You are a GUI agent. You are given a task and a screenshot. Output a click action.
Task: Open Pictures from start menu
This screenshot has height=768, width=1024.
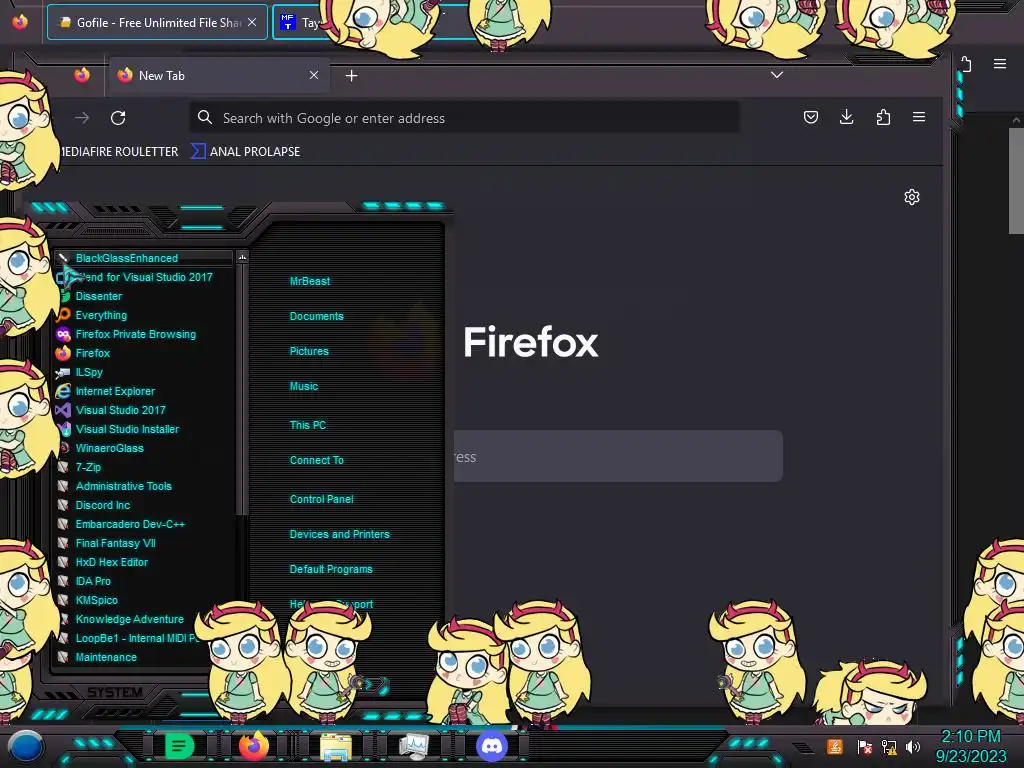point(309,351)
